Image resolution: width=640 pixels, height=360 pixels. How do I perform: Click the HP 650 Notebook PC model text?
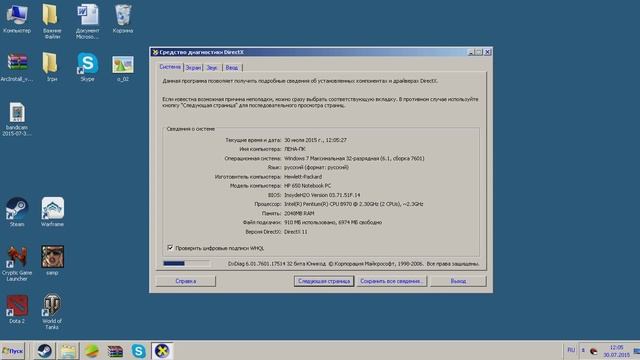coord(307,186)
